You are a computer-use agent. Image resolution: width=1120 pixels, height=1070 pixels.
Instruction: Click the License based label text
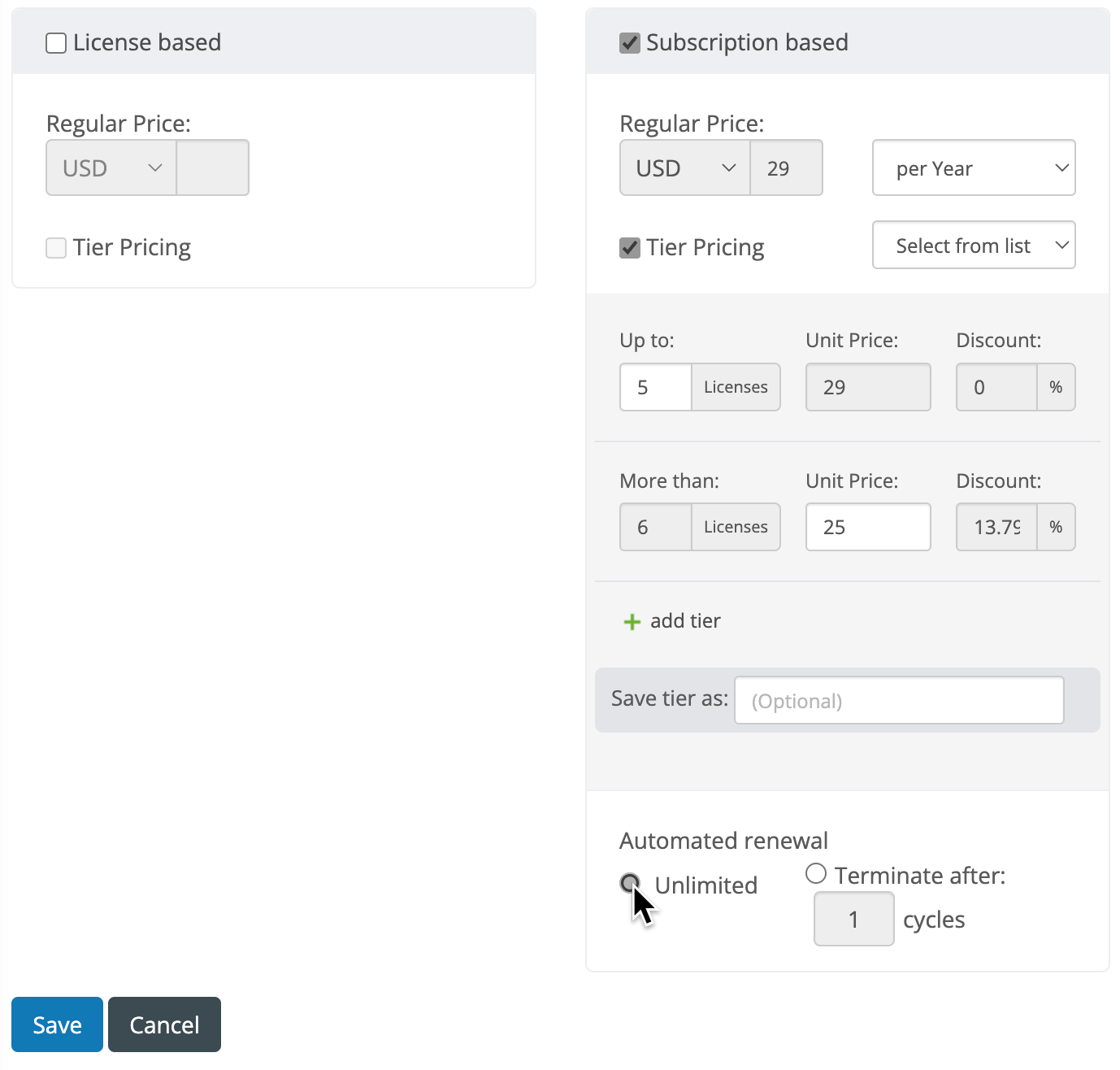147,42
